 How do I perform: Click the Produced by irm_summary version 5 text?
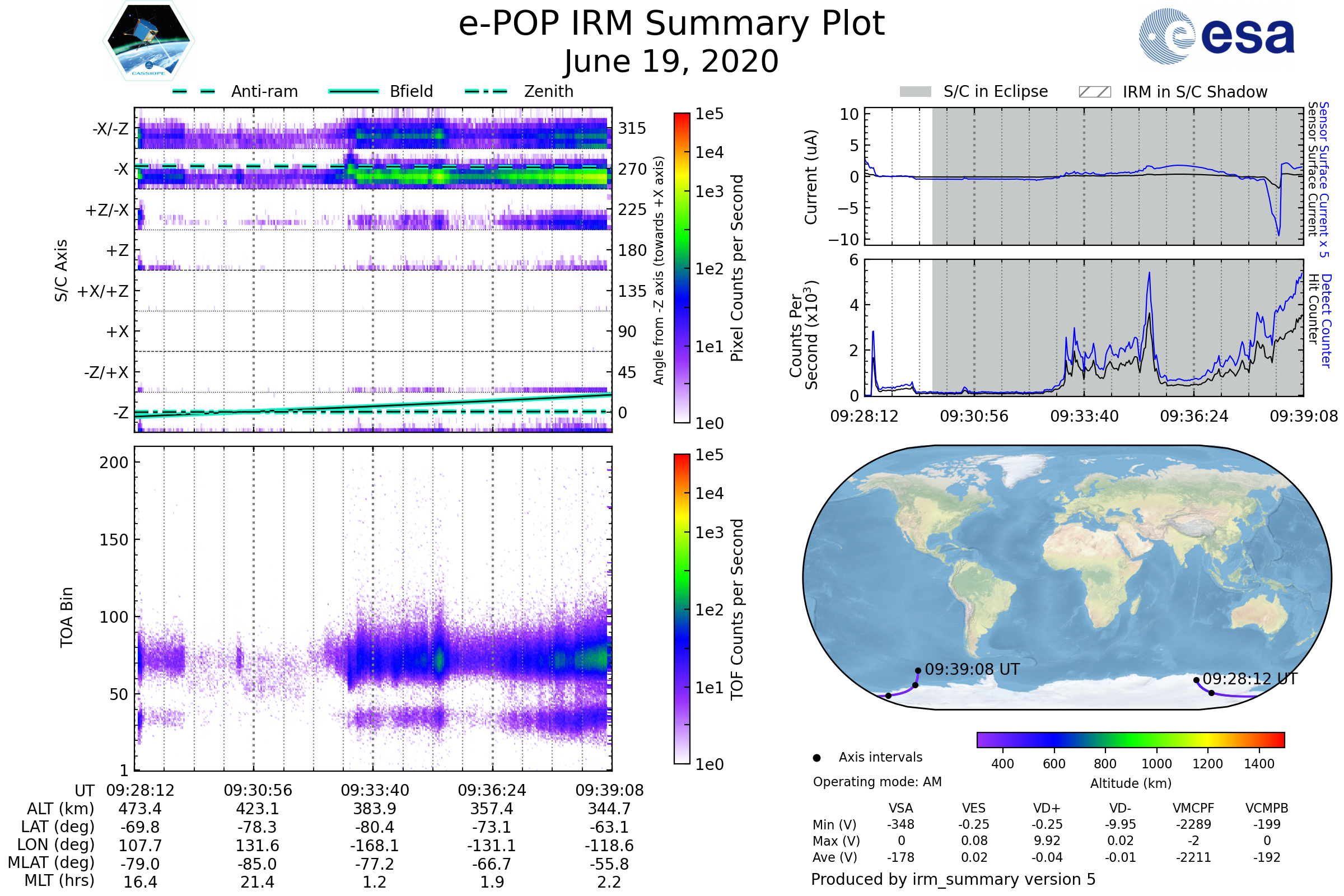pos(953,879)
